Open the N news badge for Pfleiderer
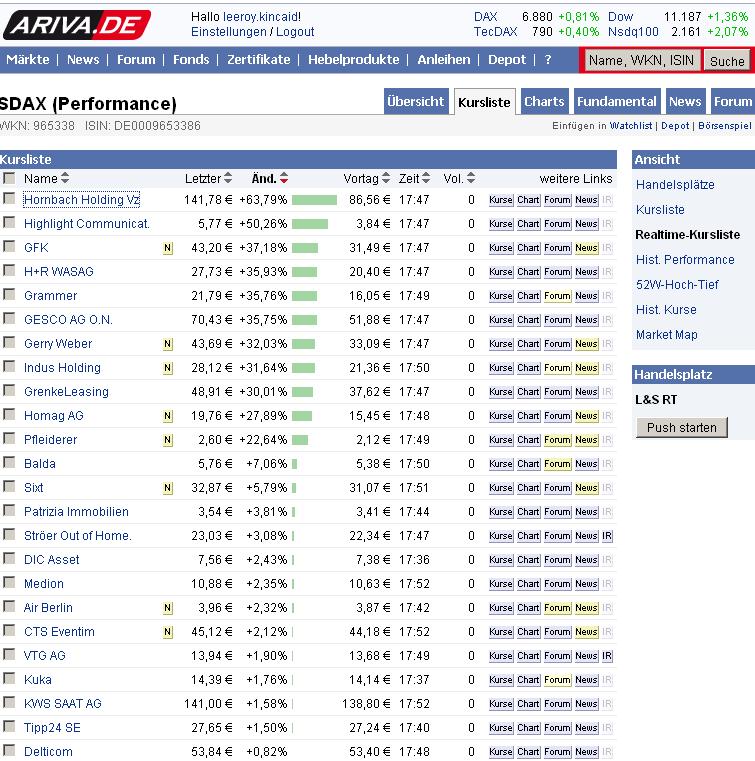 (168, 440)
